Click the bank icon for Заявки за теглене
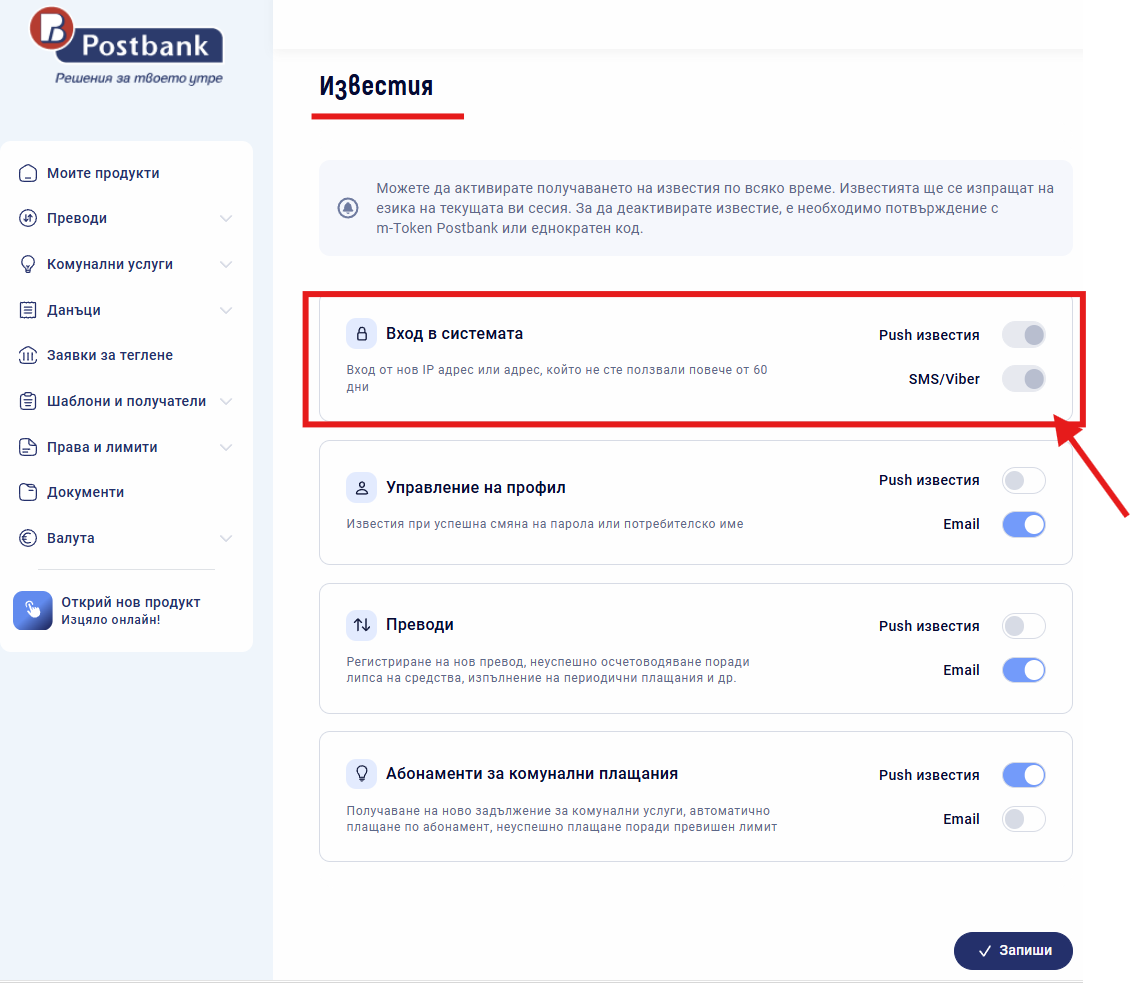This screenshot has width=1131, height=983. [28, 355]
